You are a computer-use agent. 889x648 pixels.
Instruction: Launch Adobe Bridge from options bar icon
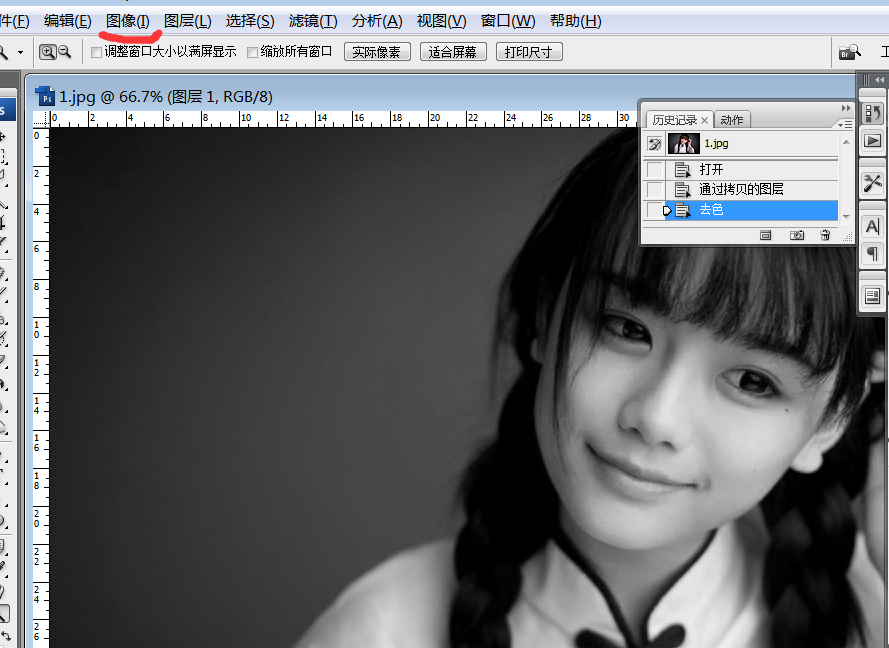tap(849, 52)
